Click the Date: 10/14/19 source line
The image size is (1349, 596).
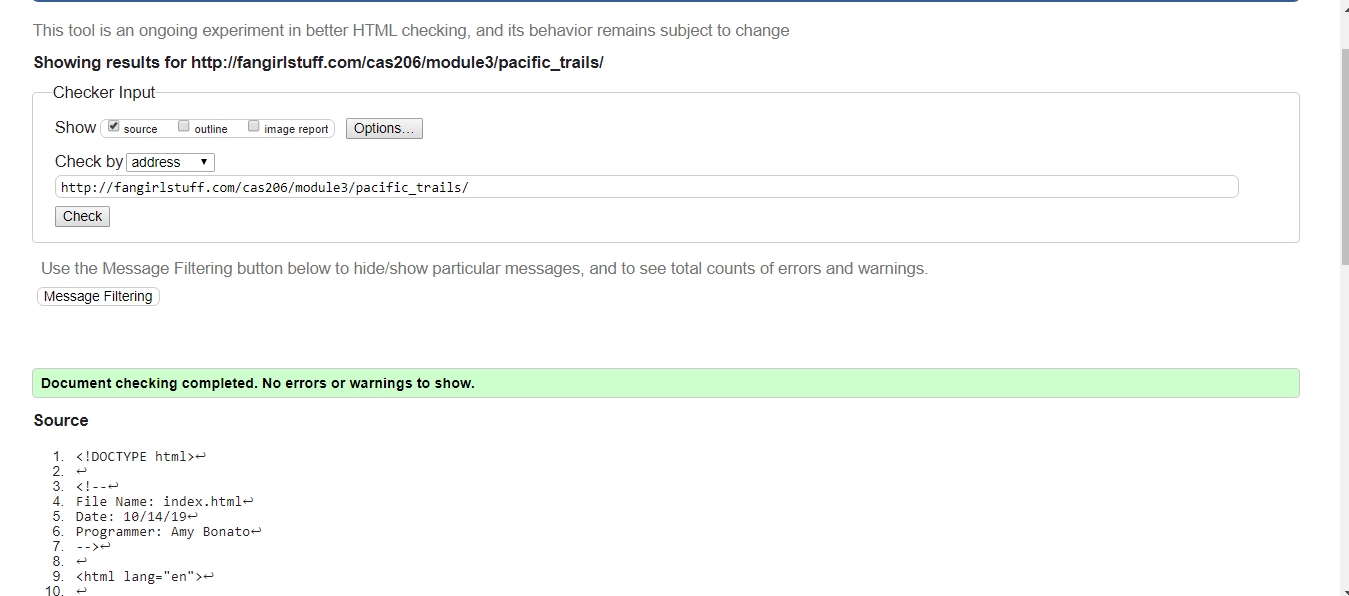[x=131, y=517]
